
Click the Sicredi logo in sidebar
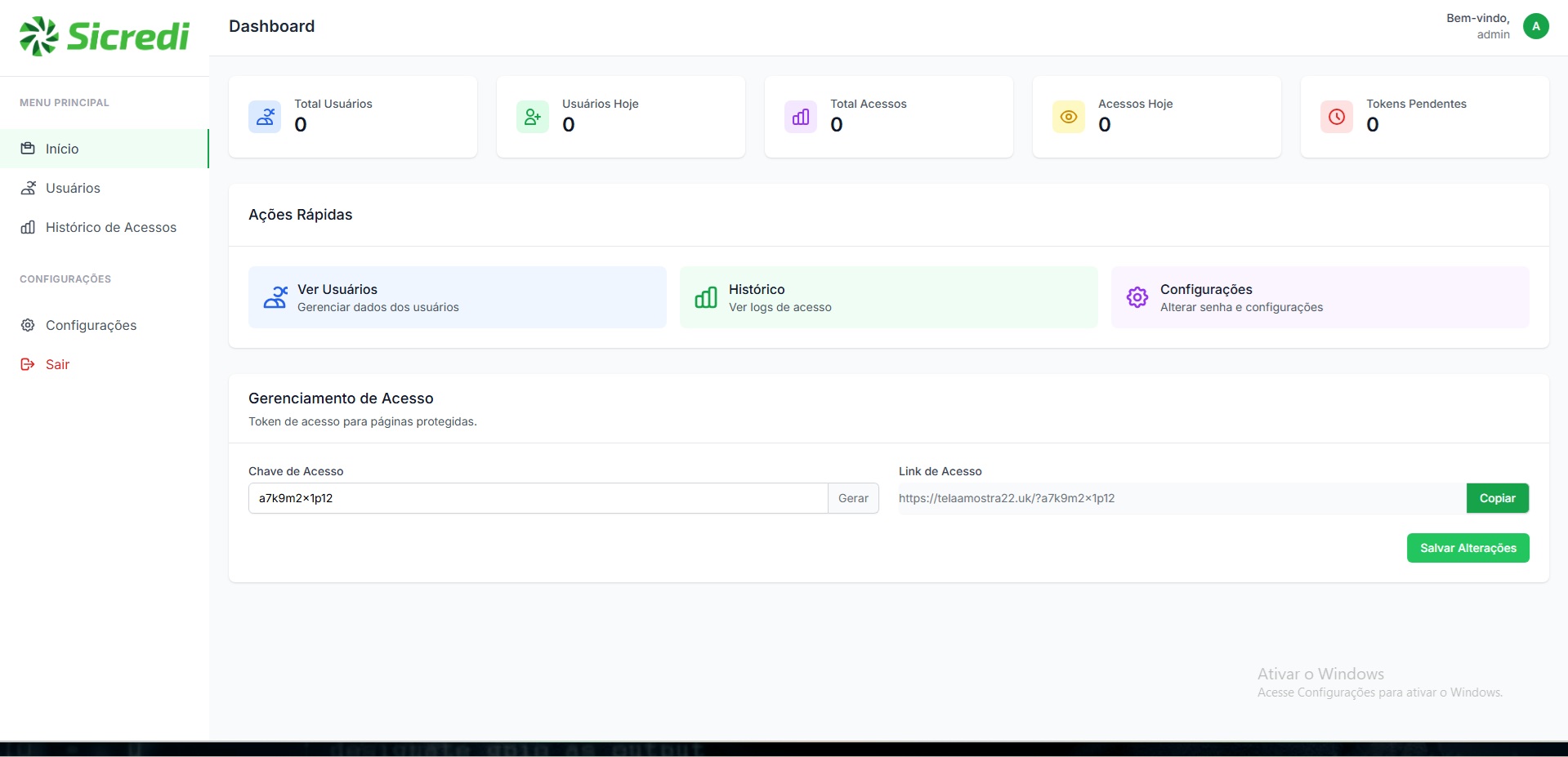(105, 37)
